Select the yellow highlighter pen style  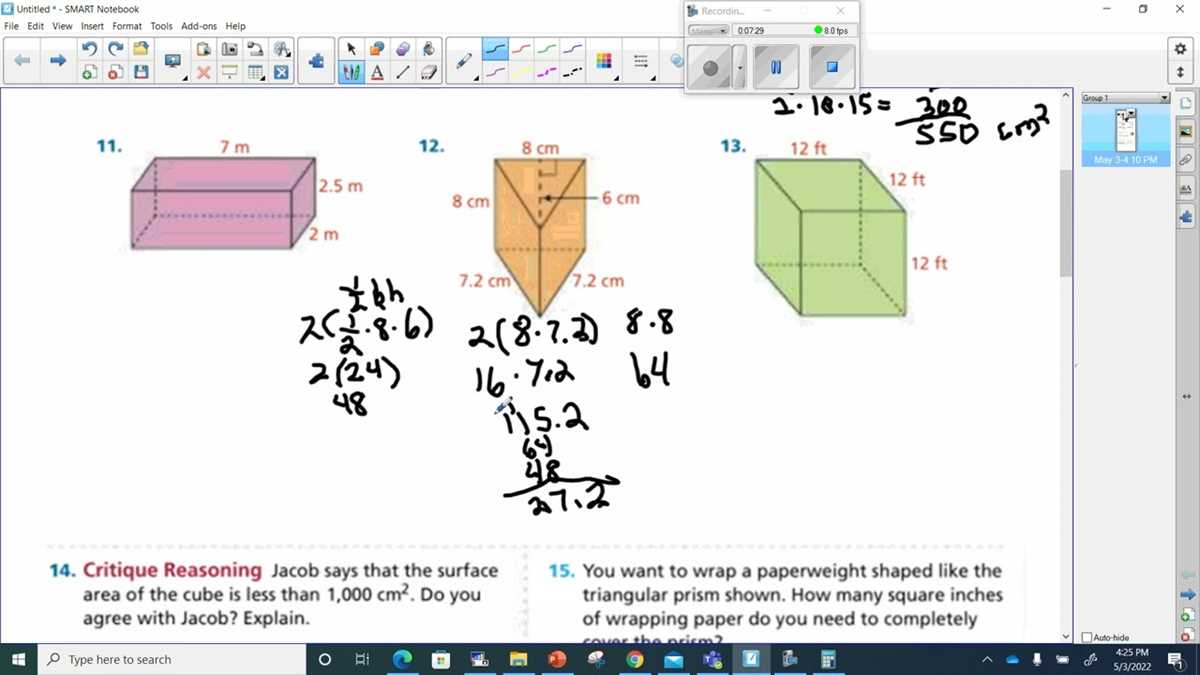(x=522, y=72)
